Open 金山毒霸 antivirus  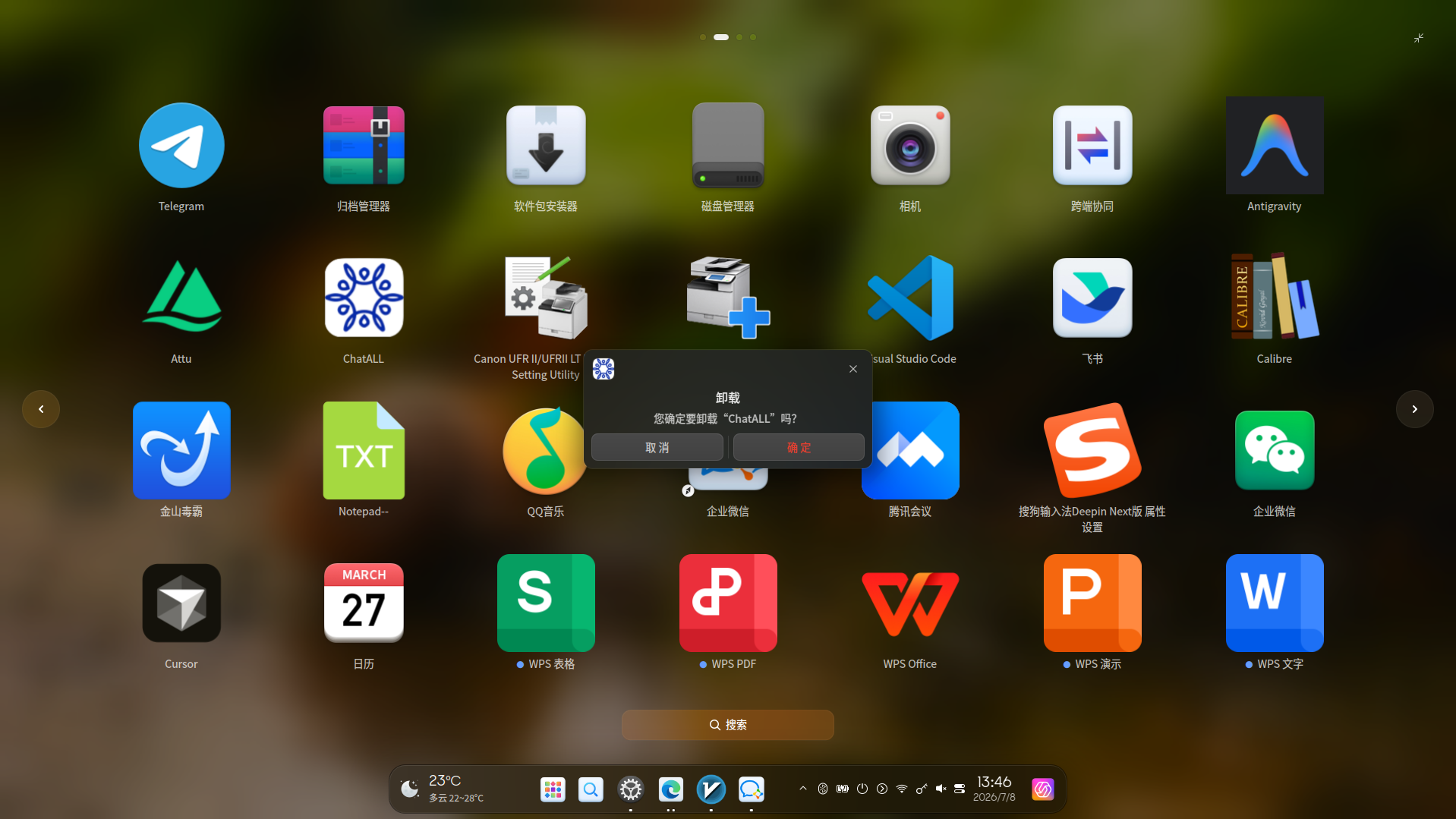coord(181,450)
